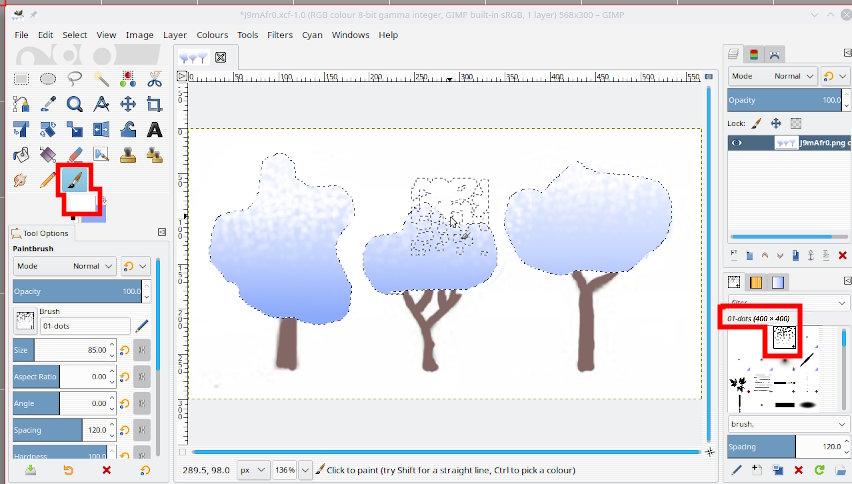The height and width of the screenshot is (484, 852).
Task: Click the Move tool in toolbox
Action: coord(128,104)
